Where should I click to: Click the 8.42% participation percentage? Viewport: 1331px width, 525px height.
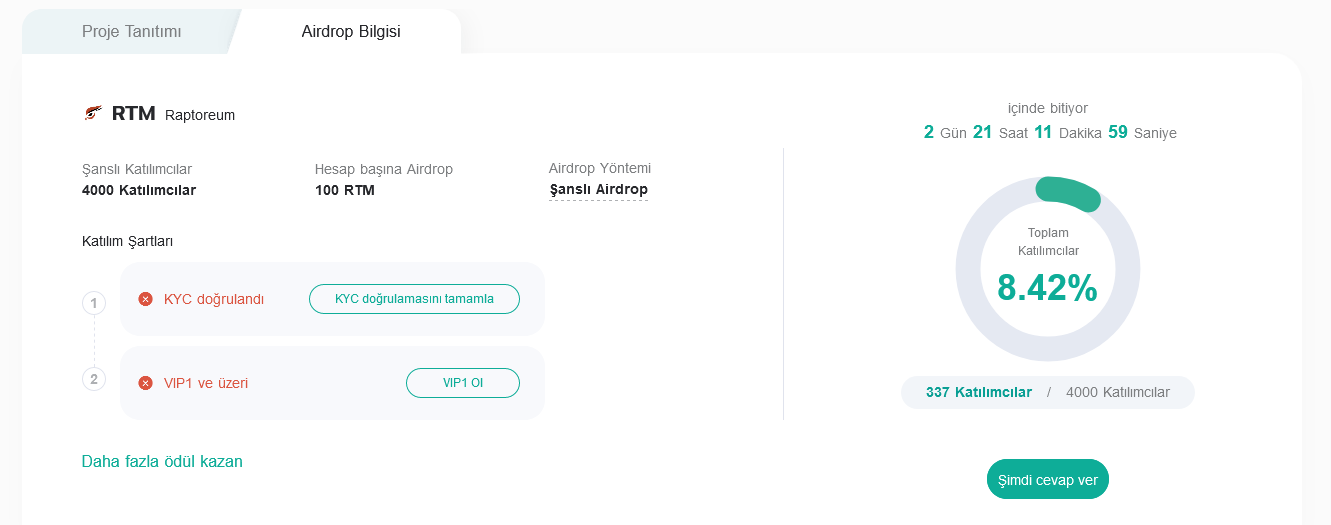pos(1047,288)
